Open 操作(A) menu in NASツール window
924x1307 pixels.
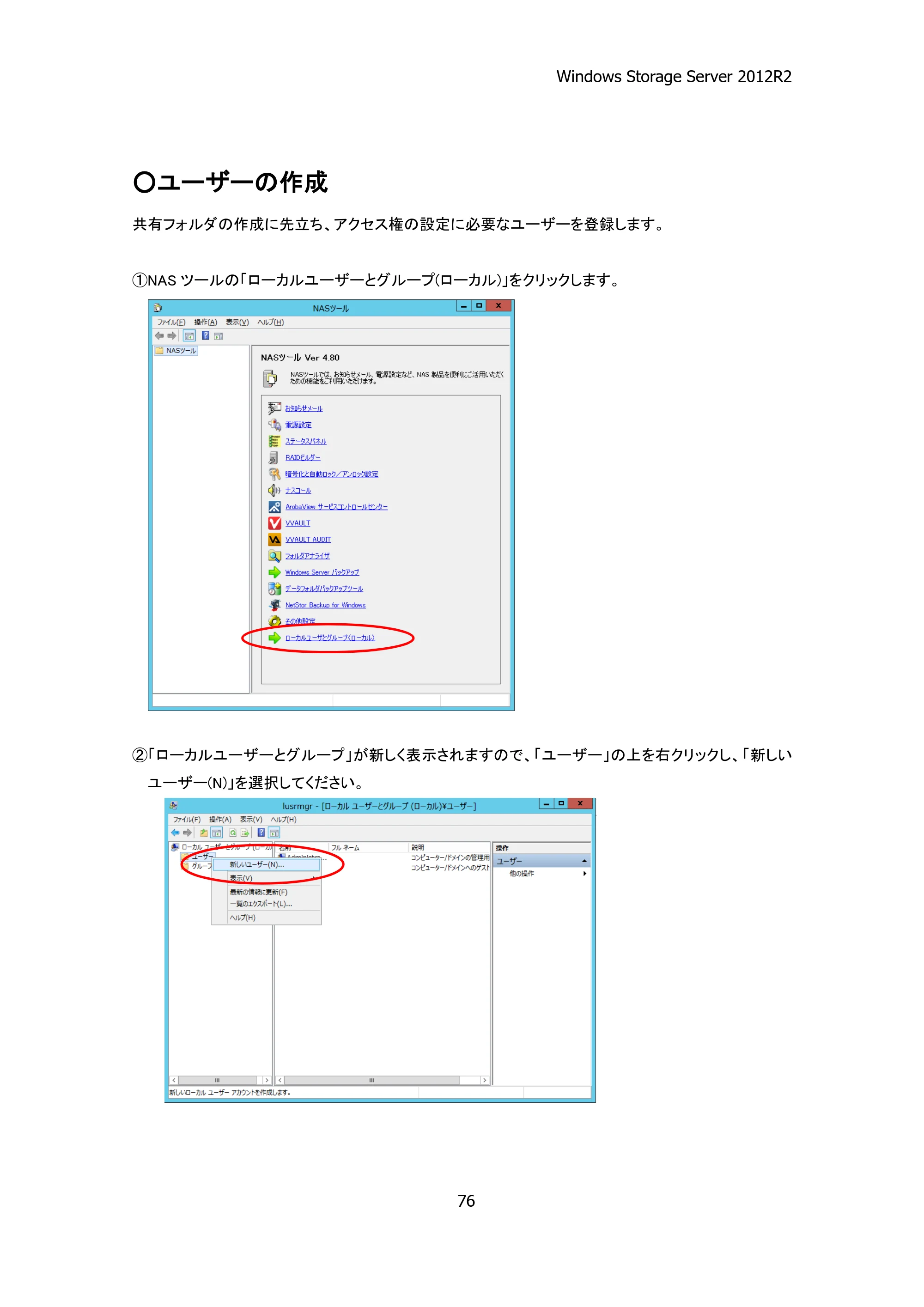(x=206, y=322)
